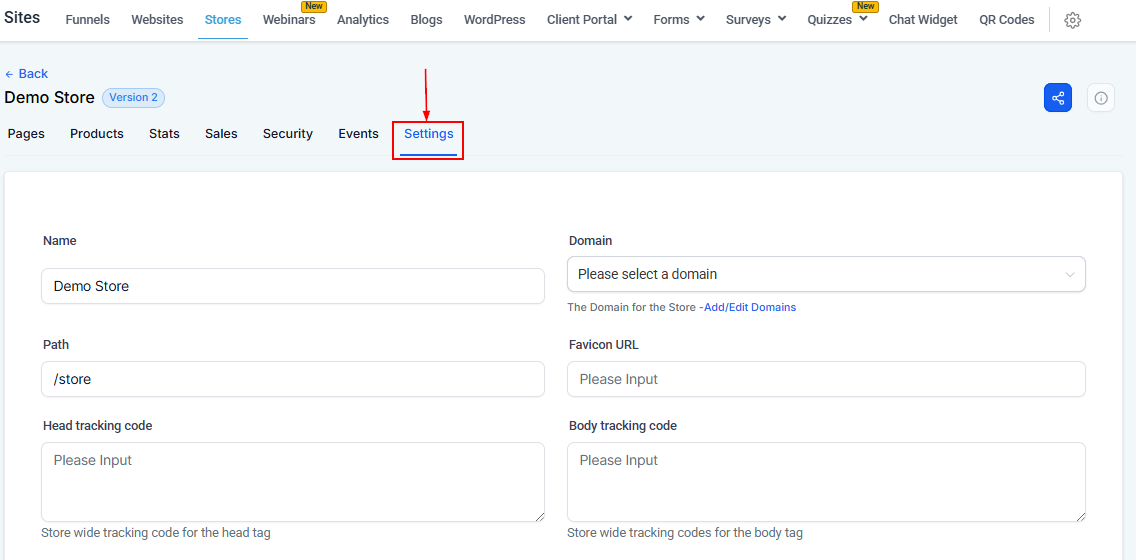Click the Version 2 badge
The image size is (1136, 560).
click(133, 98)
